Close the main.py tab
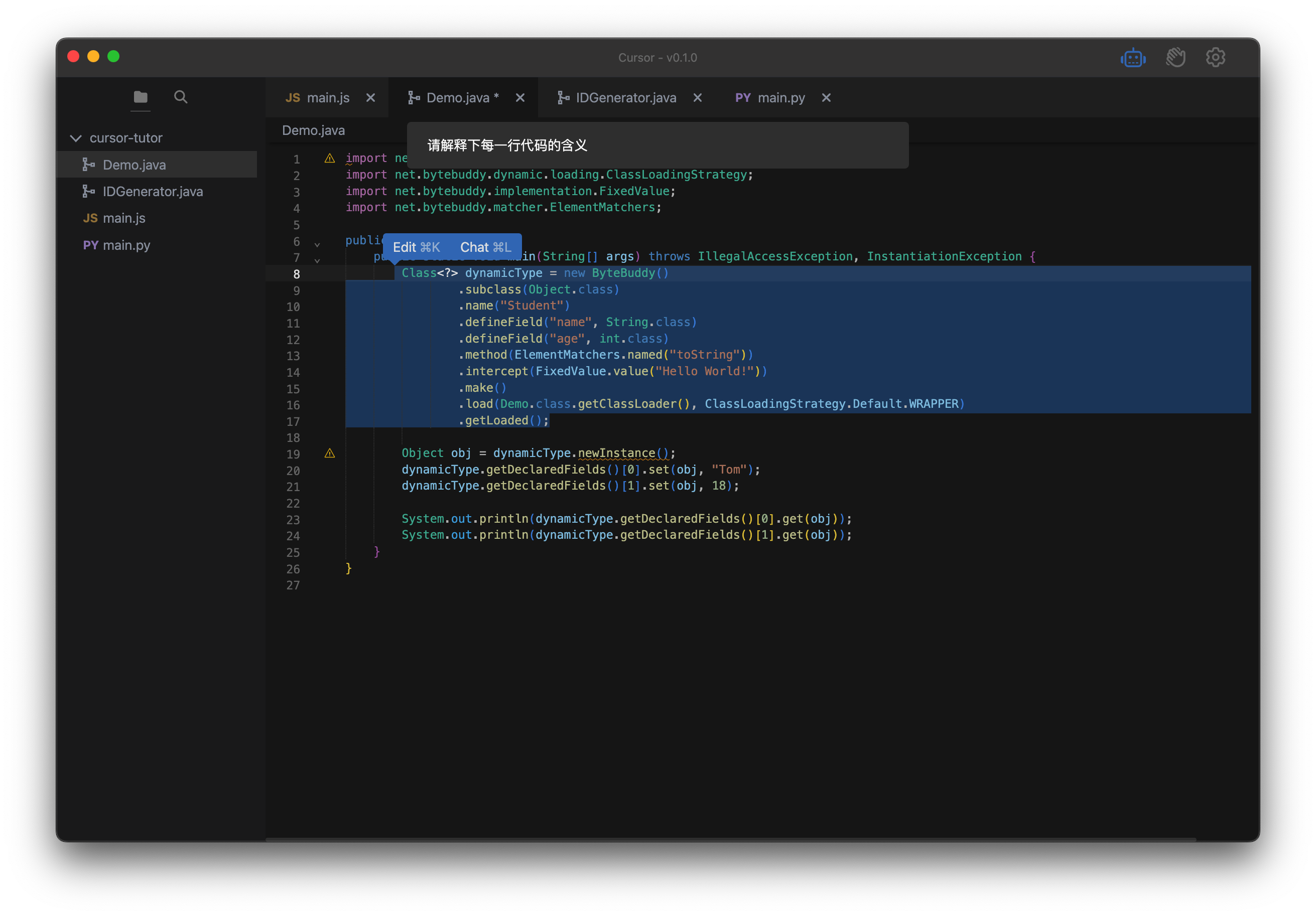Screen dimensions: 1316x916 click(x=826, y=98)
